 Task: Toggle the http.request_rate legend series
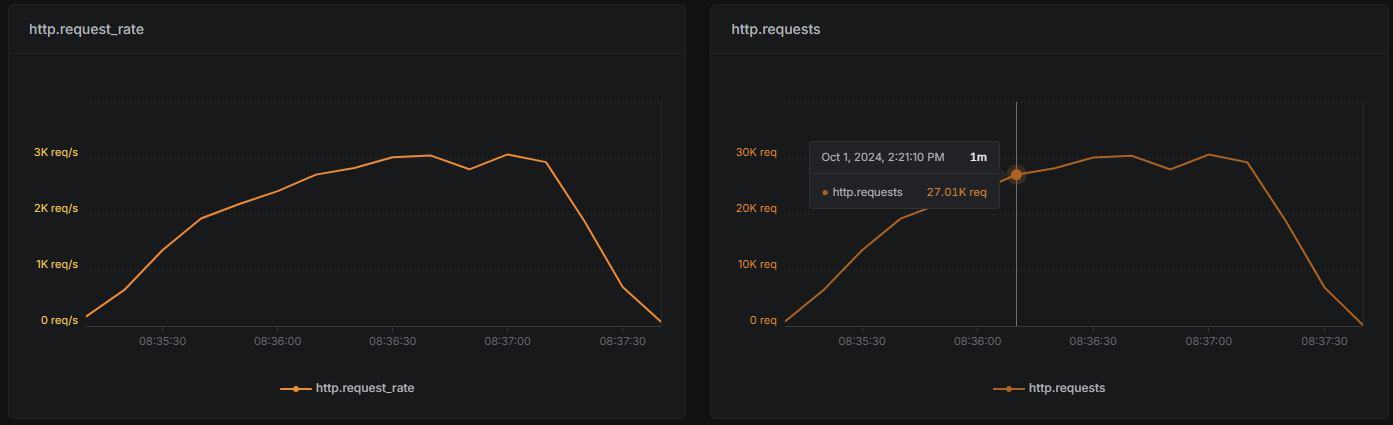point(347,388)
